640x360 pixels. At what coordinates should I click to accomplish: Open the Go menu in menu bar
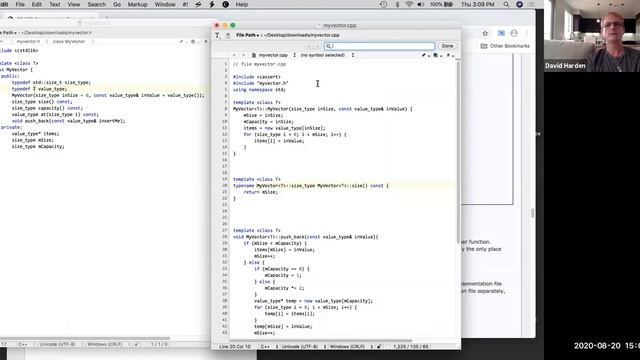[x=117, y=4]
